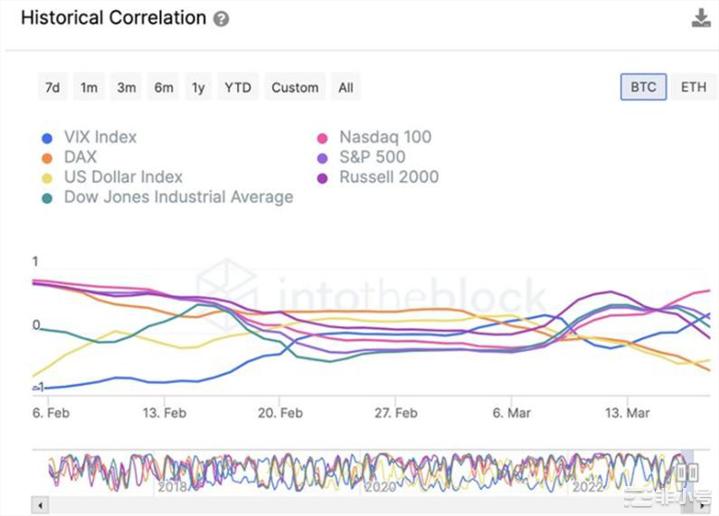Switch to the BTC tab

pos(643,87)
